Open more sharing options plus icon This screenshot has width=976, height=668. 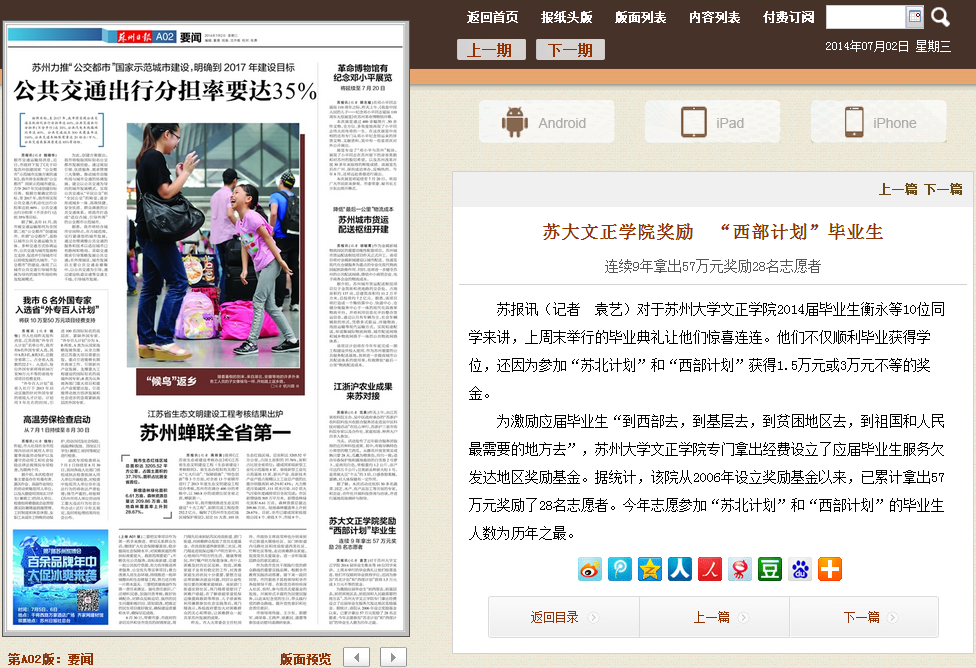[830, 569]
